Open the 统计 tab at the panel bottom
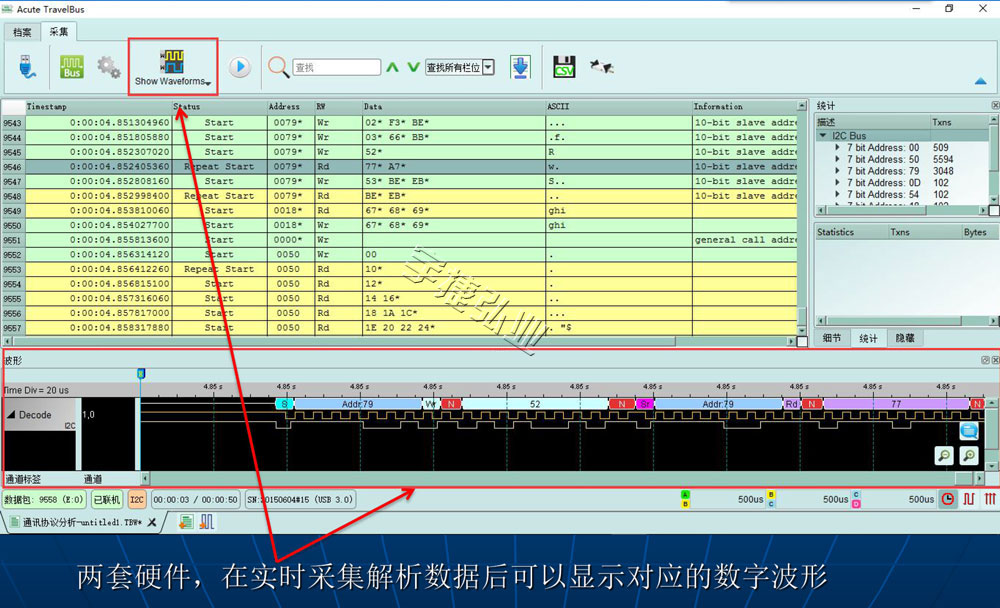1000x608 pixels. click(x=868, y=338)
